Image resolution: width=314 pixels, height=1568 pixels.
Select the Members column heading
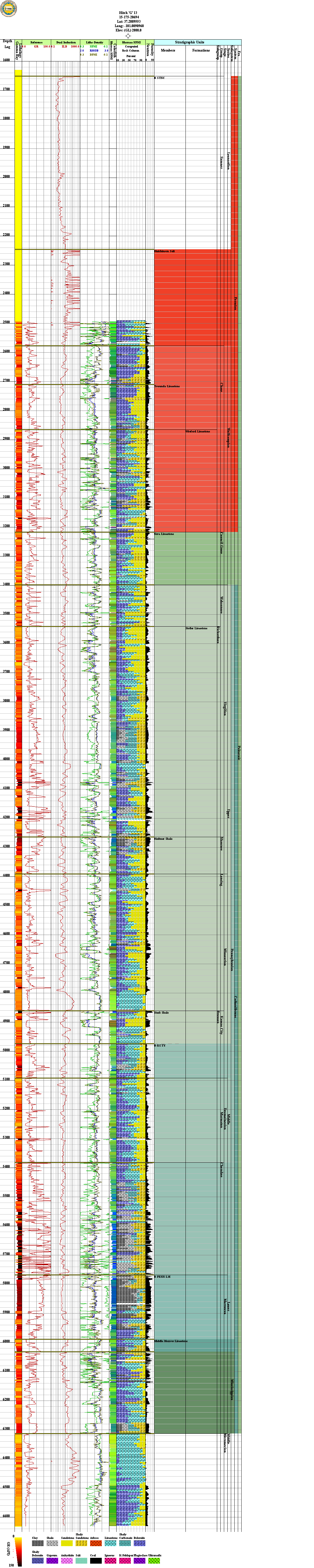(x=168, y=51)
